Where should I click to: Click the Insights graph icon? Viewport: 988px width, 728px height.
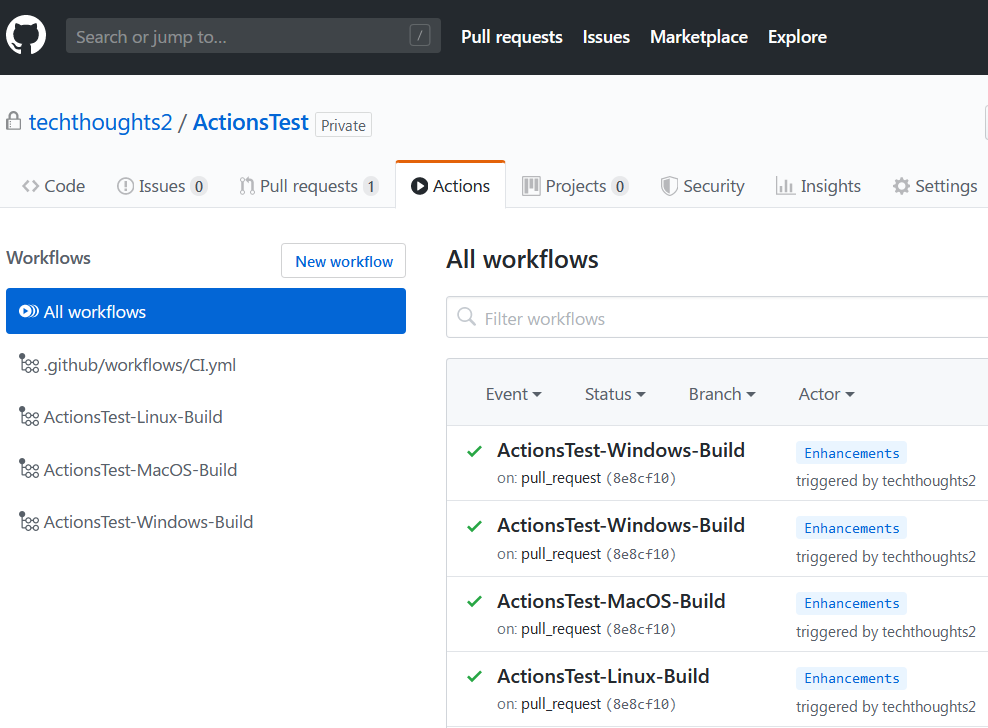[x=785, y=186]
